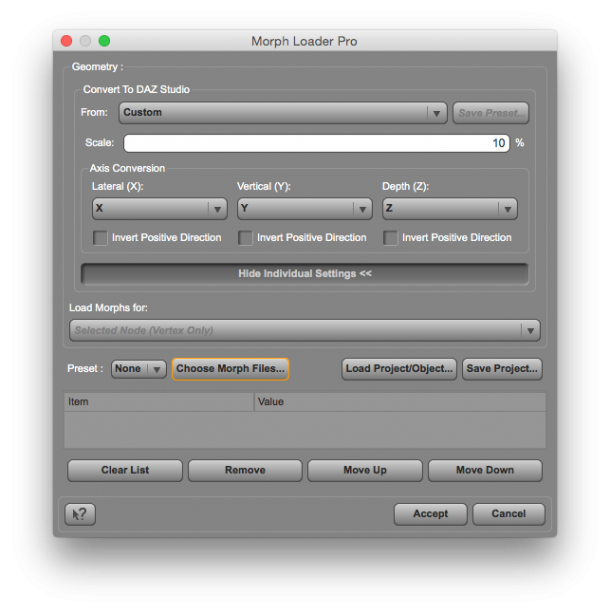The height and width of the screenshot is (613, 610).
Task: Enable Invert Positive Direction for Vertical Y
Action: pyautogui.click(x=245, y=238)
